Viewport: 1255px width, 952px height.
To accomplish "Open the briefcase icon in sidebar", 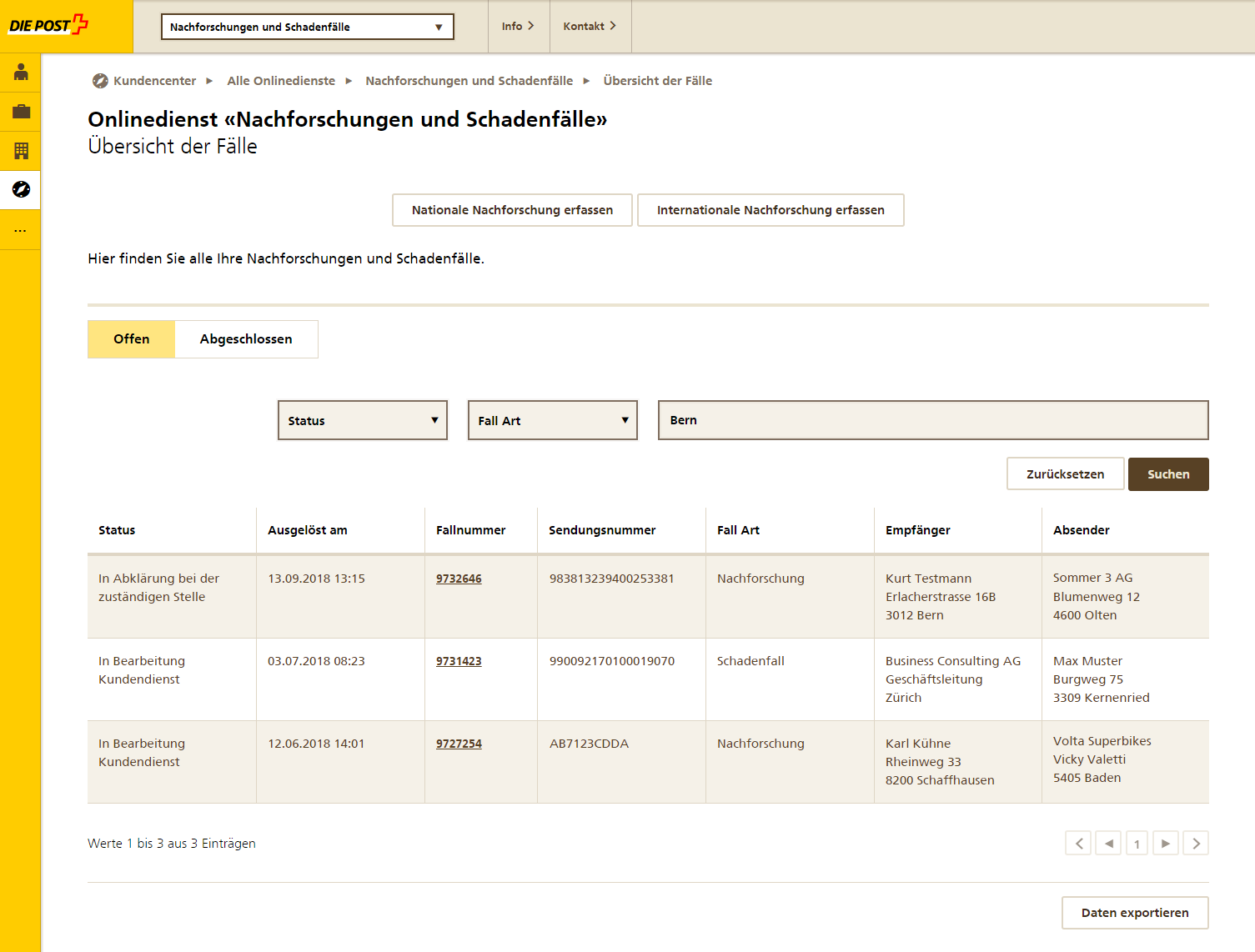I will [x=21, y=112].
